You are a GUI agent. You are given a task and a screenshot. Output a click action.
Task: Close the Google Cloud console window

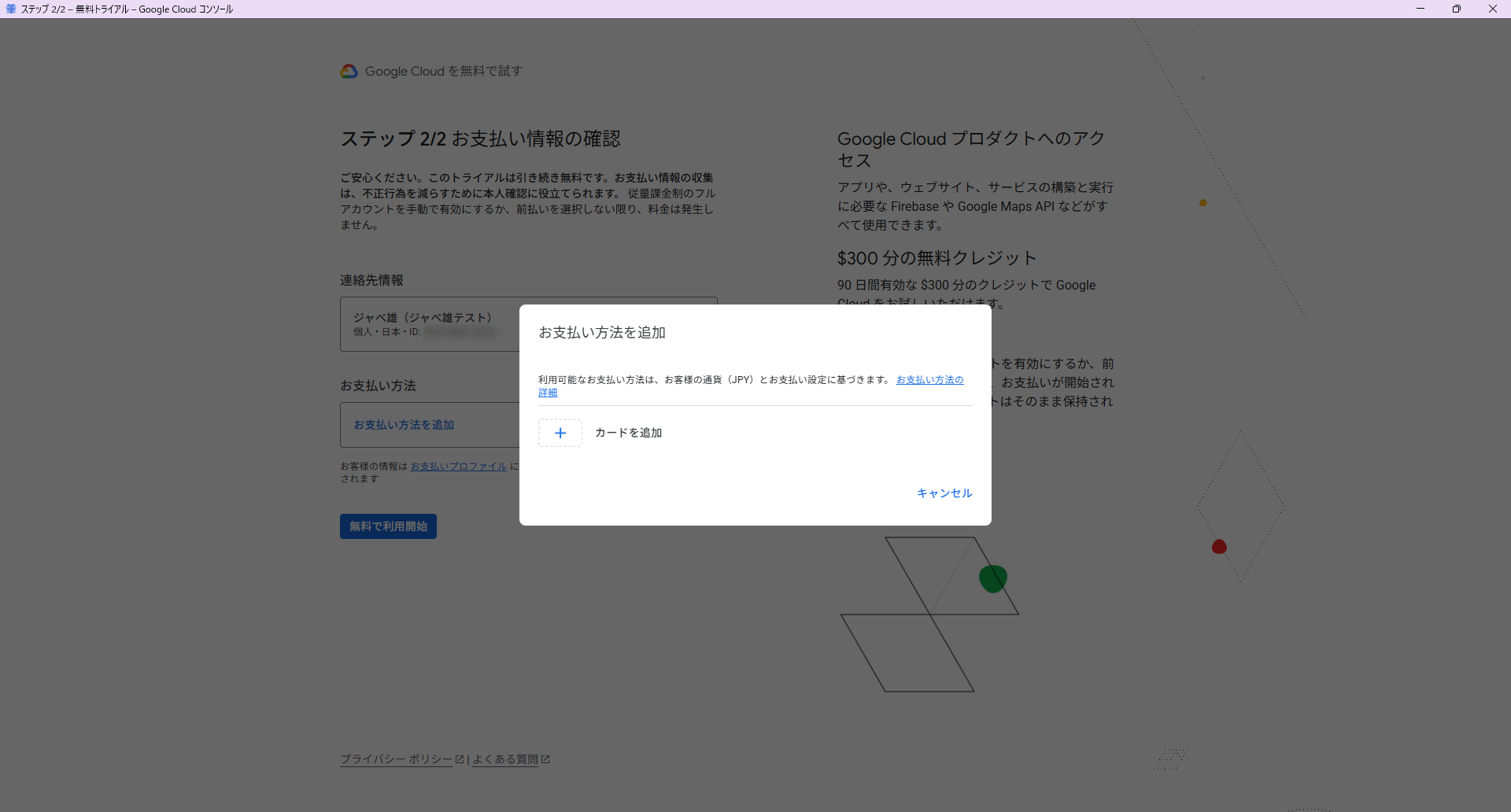click(1493, 9)
